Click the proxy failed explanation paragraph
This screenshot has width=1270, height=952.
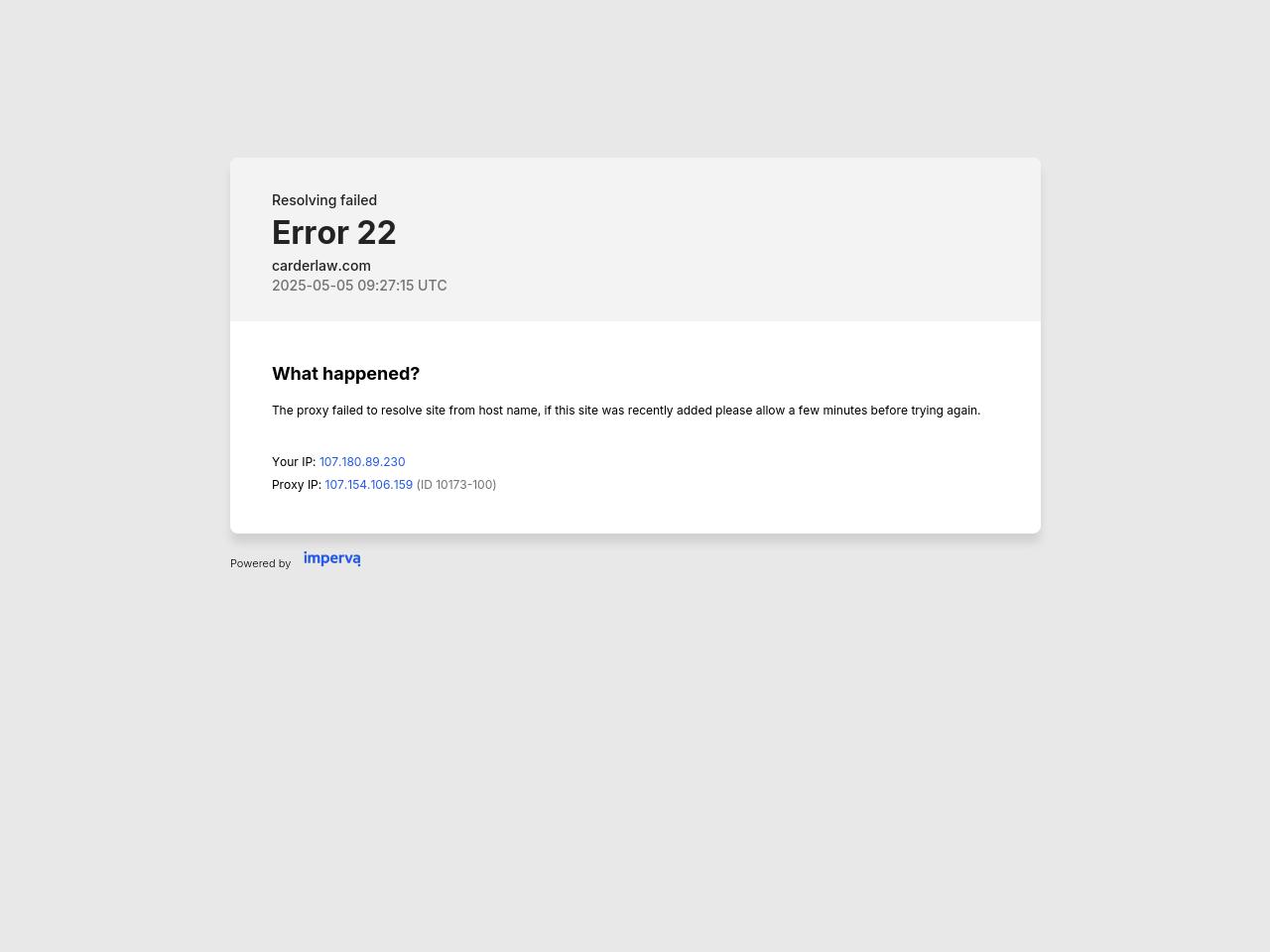(x=626, y=411)
